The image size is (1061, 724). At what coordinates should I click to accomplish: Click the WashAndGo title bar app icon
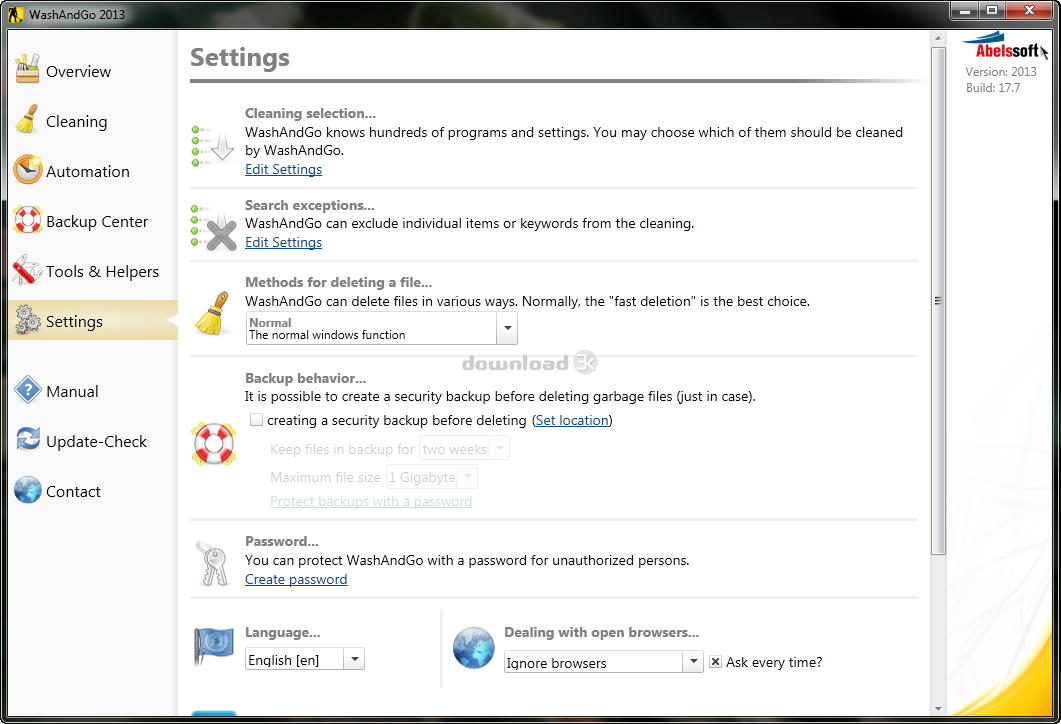click(16, 14)
